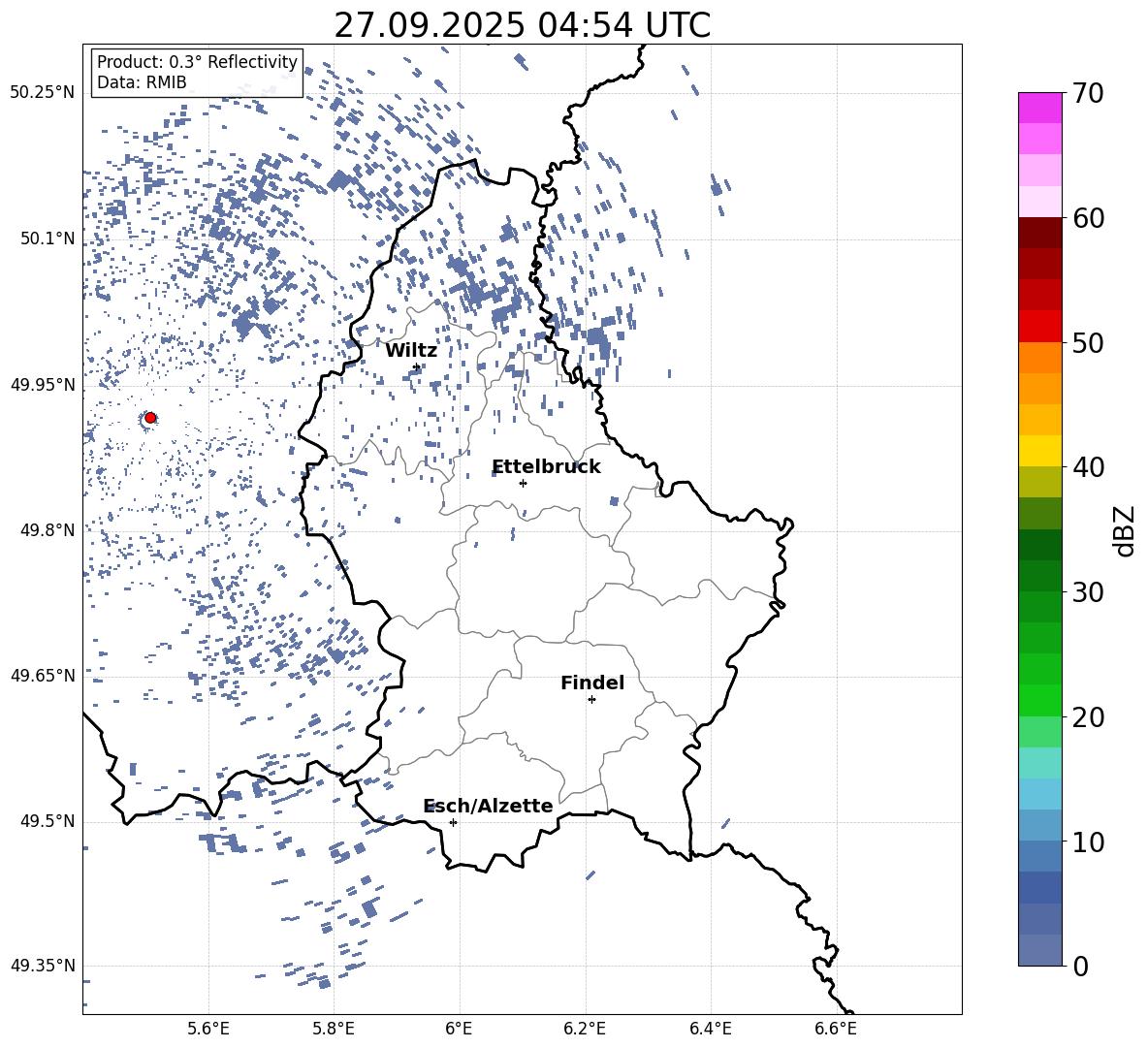
Task: Click the 5.8°E longitude label
Action: [334, 1029]
